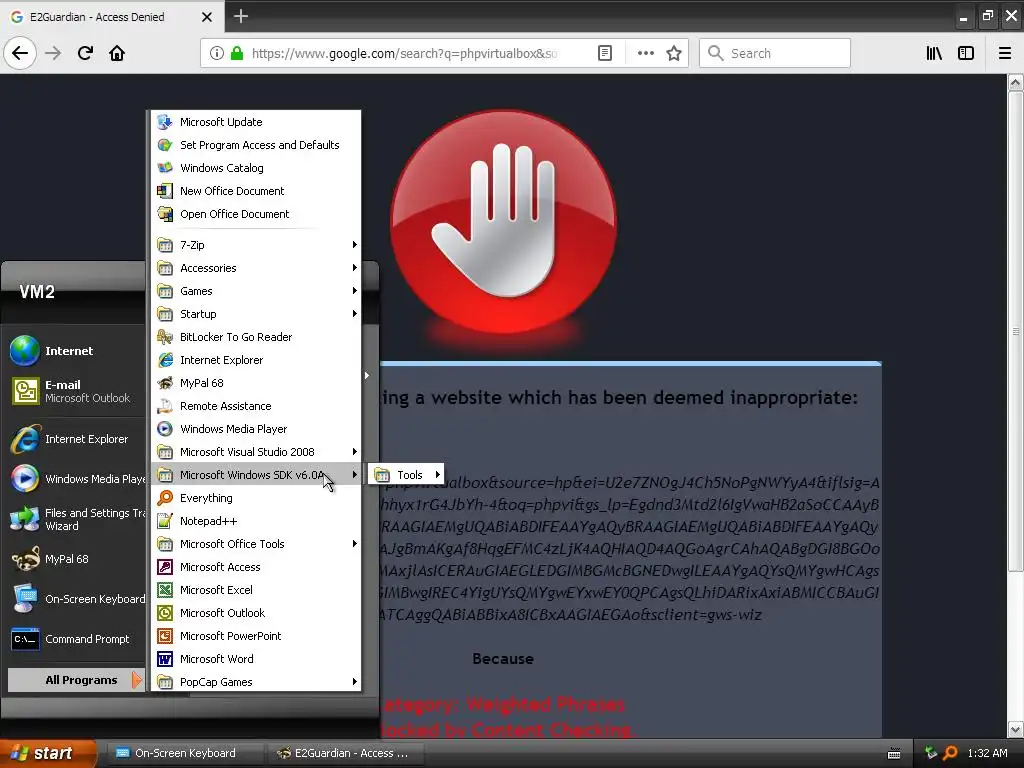
Task: Click Everything search tray icon
Action: pos(950,753)
